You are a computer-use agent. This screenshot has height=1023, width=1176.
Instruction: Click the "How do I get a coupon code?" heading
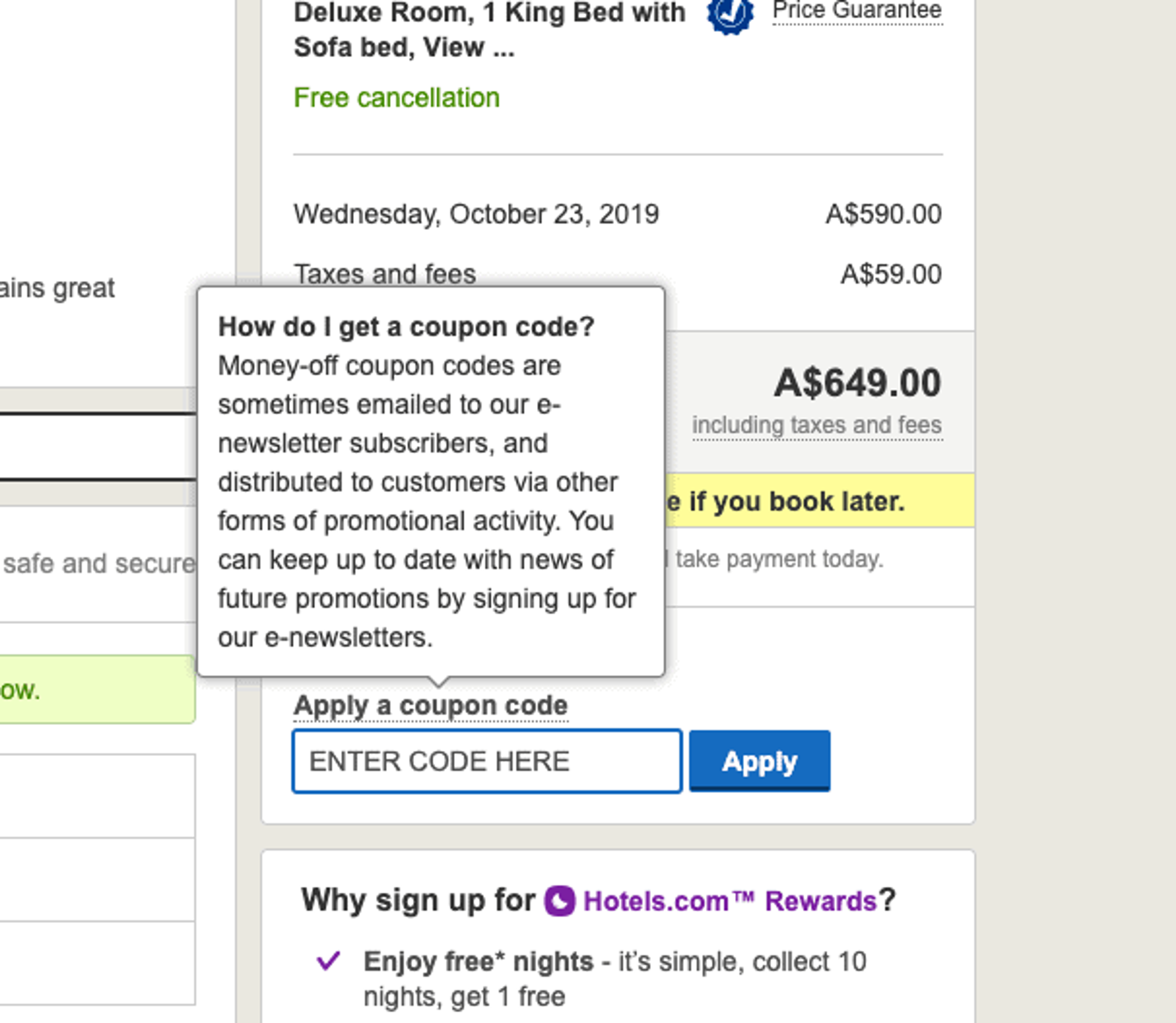(x=406, y=327)
